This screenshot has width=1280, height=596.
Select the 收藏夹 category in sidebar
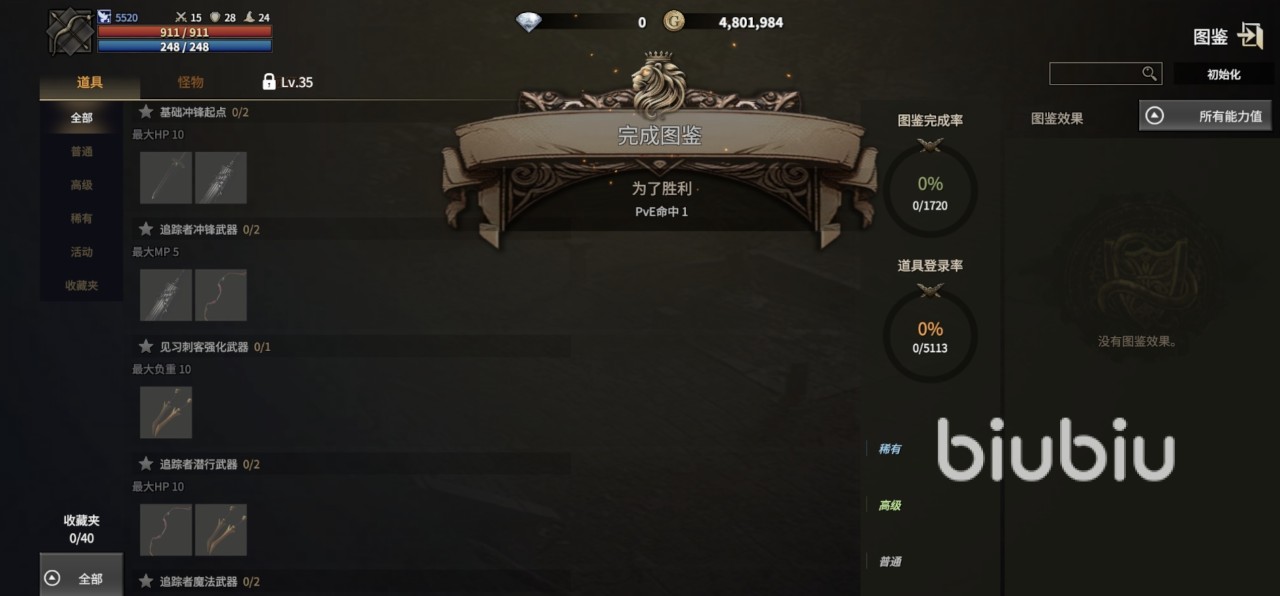81,285
